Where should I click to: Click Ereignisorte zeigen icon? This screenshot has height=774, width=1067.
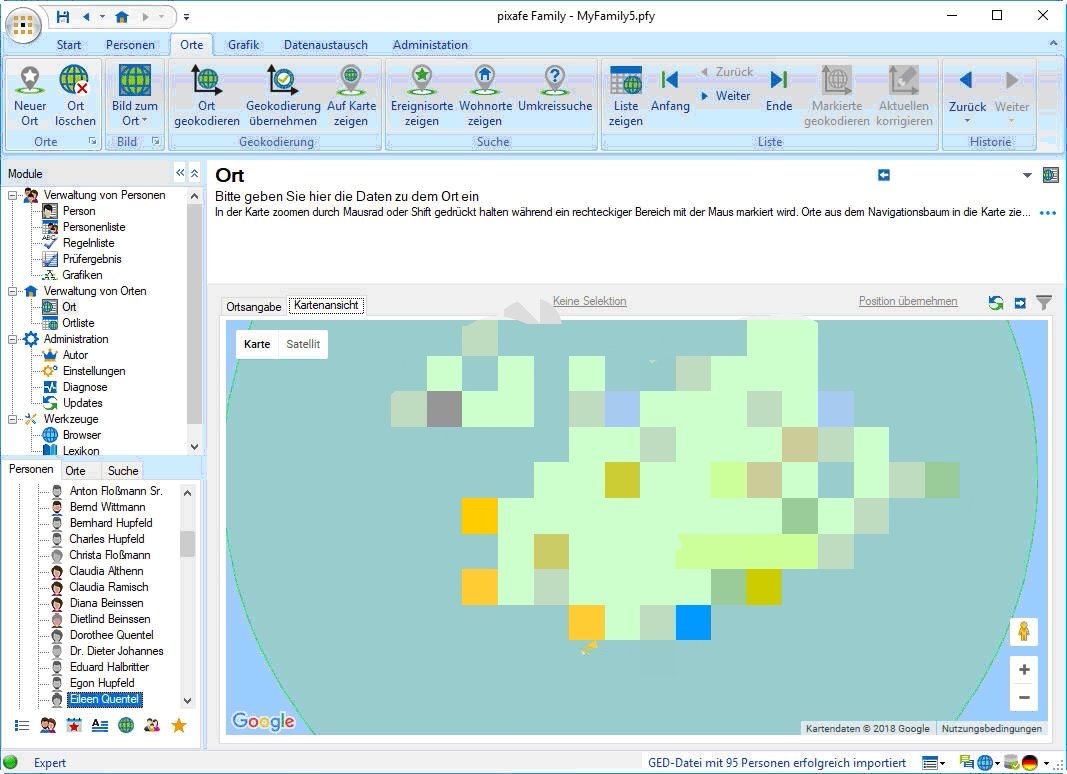[x=422, y=95]
